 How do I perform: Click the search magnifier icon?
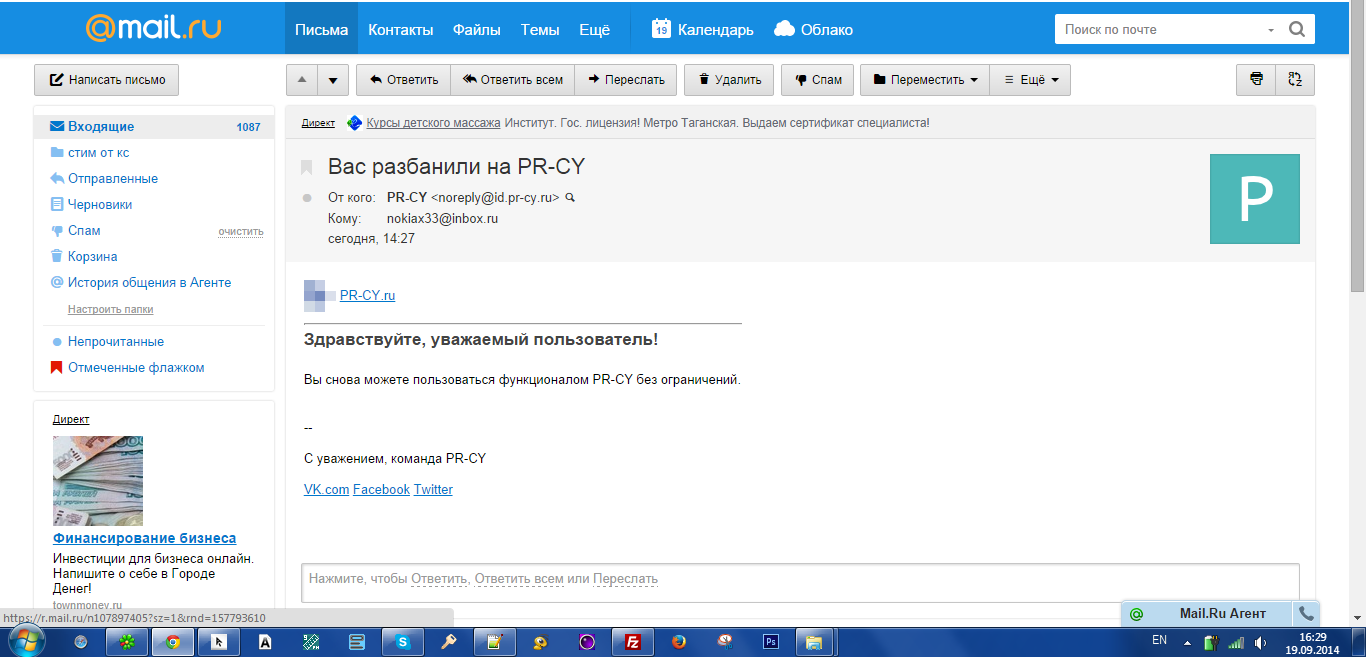[x=1296, y=29]
